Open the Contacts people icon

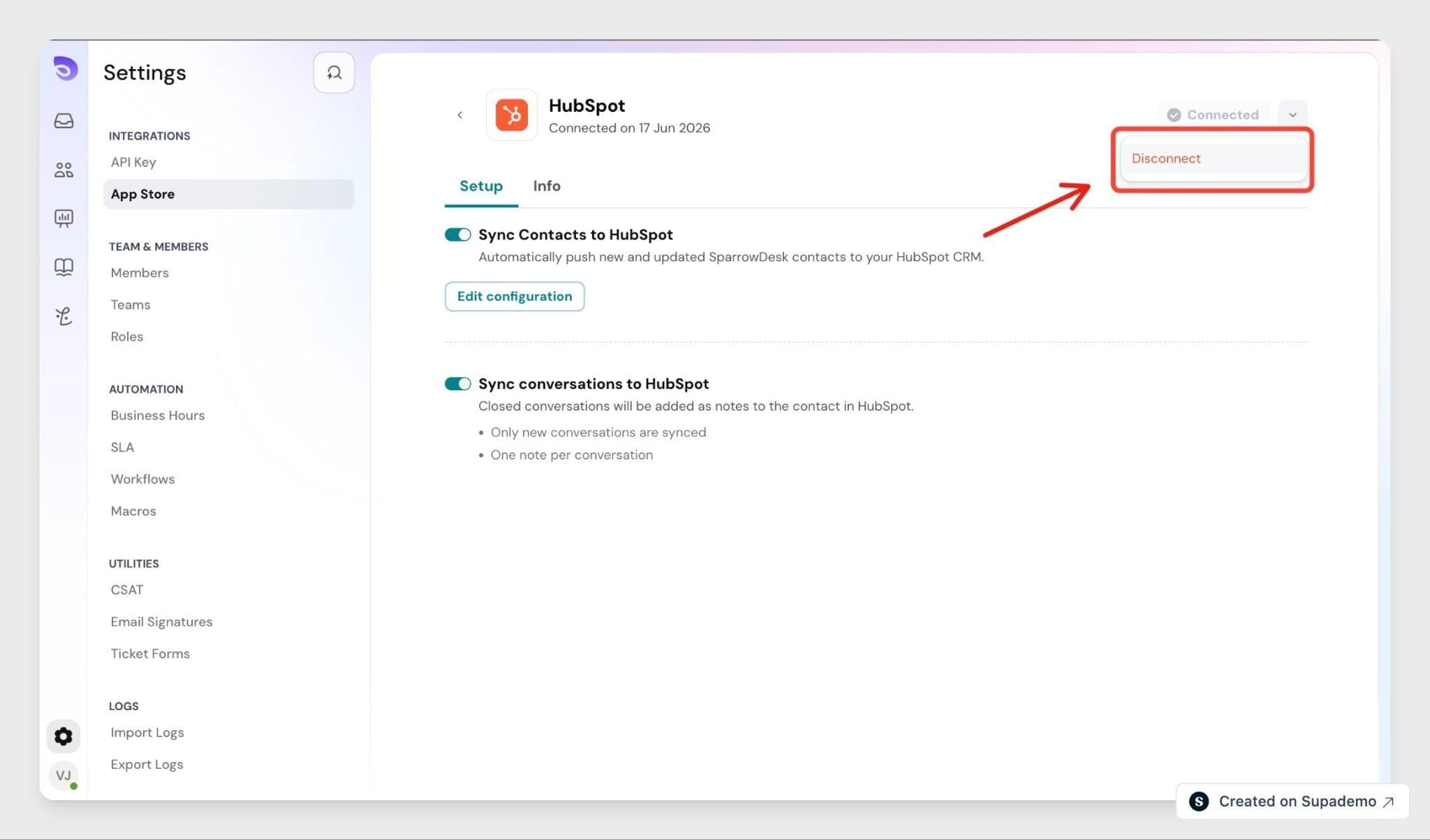[64, 170]
